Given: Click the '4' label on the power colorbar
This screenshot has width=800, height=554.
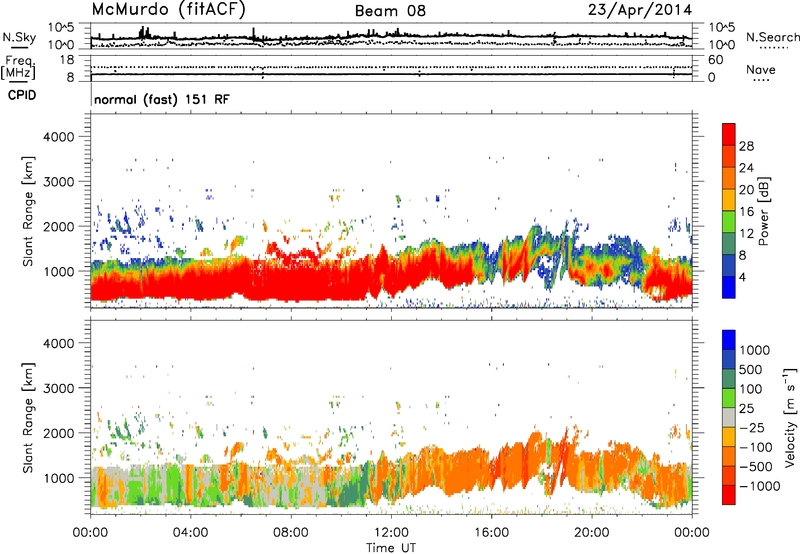Looking at the screenshot, I should point(742,277).
